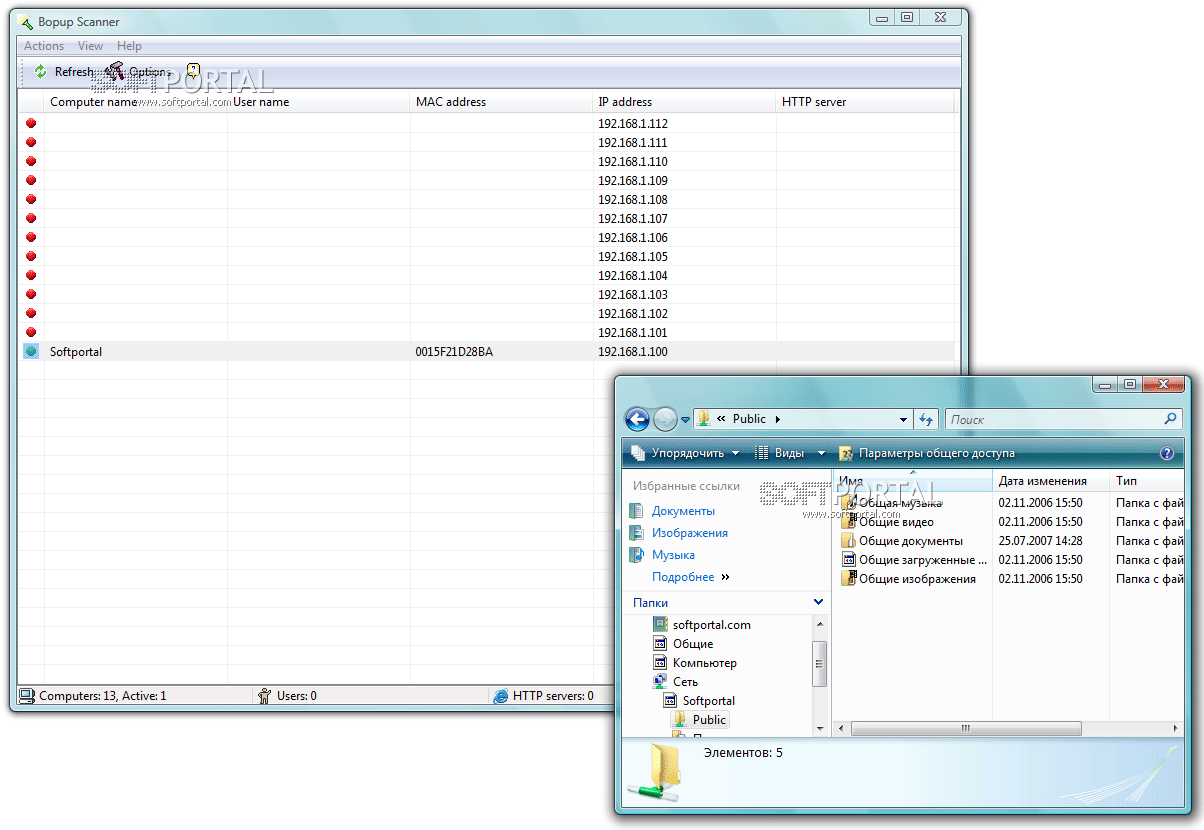Screen dimensions: 1204x830
Task: Click the Back button in Explorer window
Action: pyautogui.click(x=637, y=420)
